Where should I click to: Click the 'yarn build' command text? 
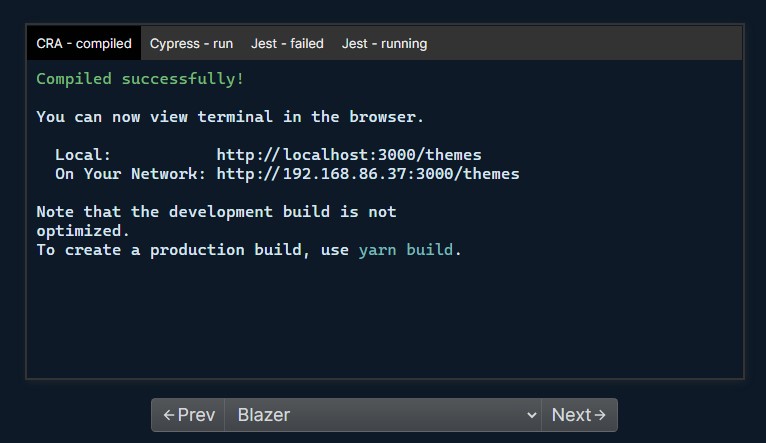point(406,250)
